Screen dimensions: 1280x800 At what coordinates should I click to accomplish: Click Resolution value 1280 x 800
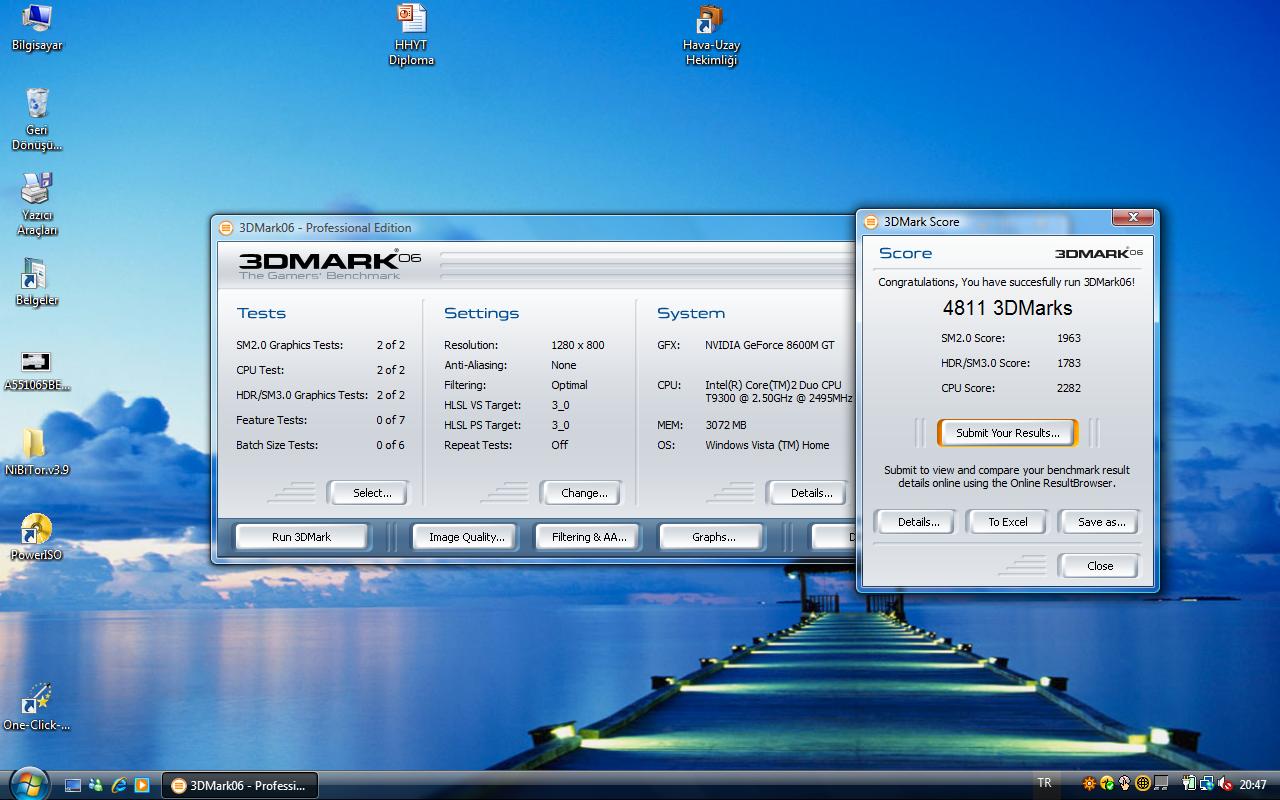[578, 345]
